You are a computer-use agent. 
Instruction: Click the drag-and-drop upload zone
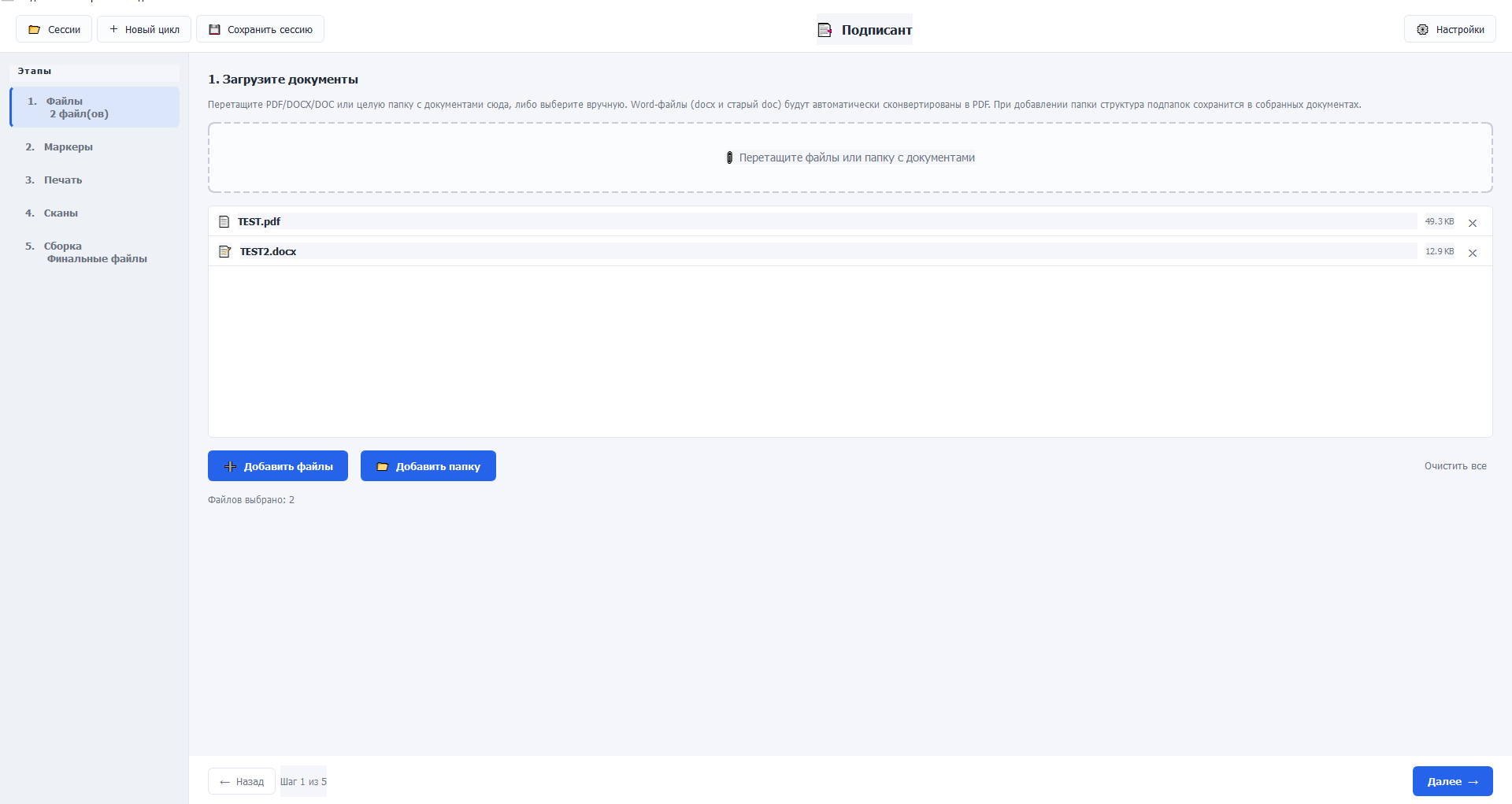[x=850, y=157]
